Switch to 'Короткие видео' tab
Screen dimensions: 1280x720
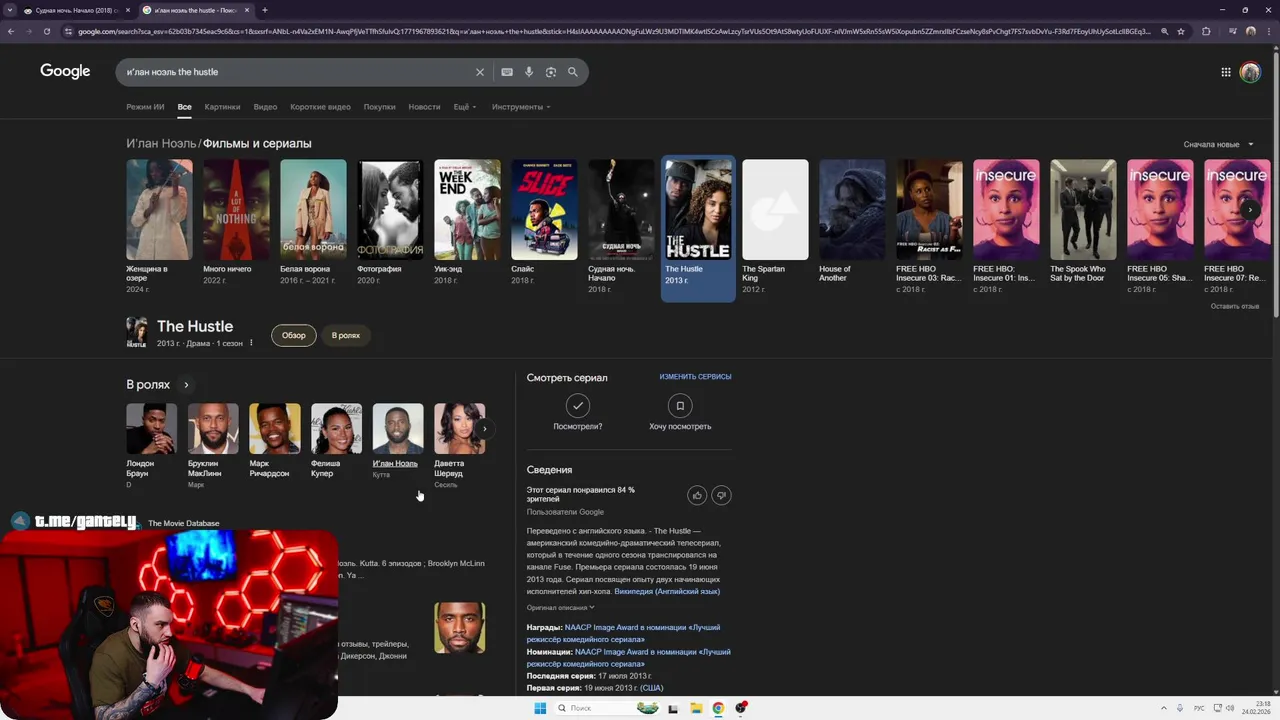(320, 107)
